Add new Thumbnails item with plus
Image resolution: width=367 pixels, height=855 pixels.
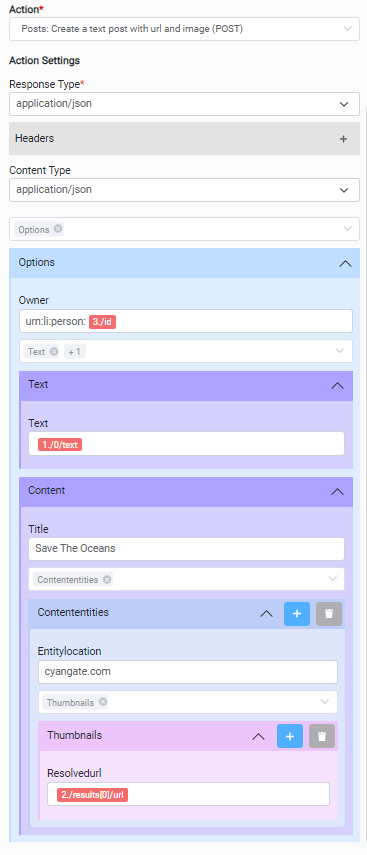tap(290, 737)
